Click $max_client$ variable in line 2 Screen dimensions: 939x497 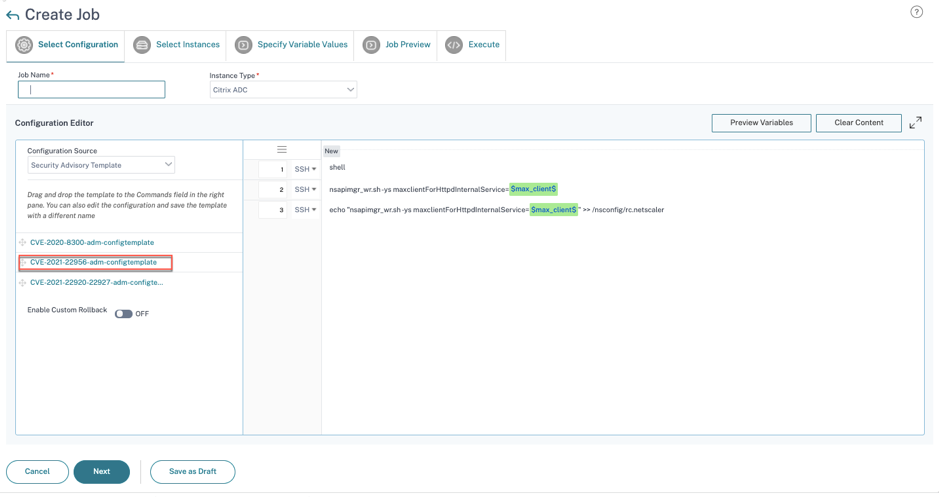pyautogui.click(x=534, y=189)
